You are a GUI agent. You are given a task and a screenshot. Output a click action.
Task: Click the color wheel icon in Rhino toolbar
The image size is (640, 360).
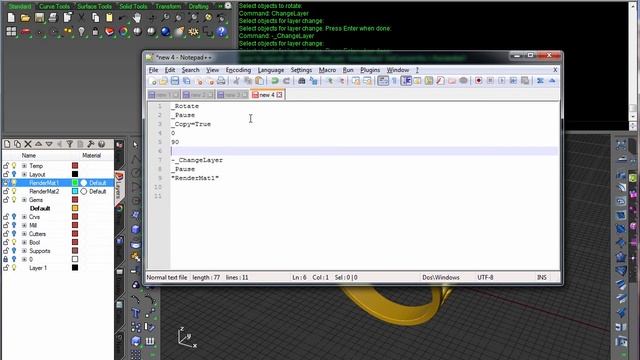tap(123, 31)
